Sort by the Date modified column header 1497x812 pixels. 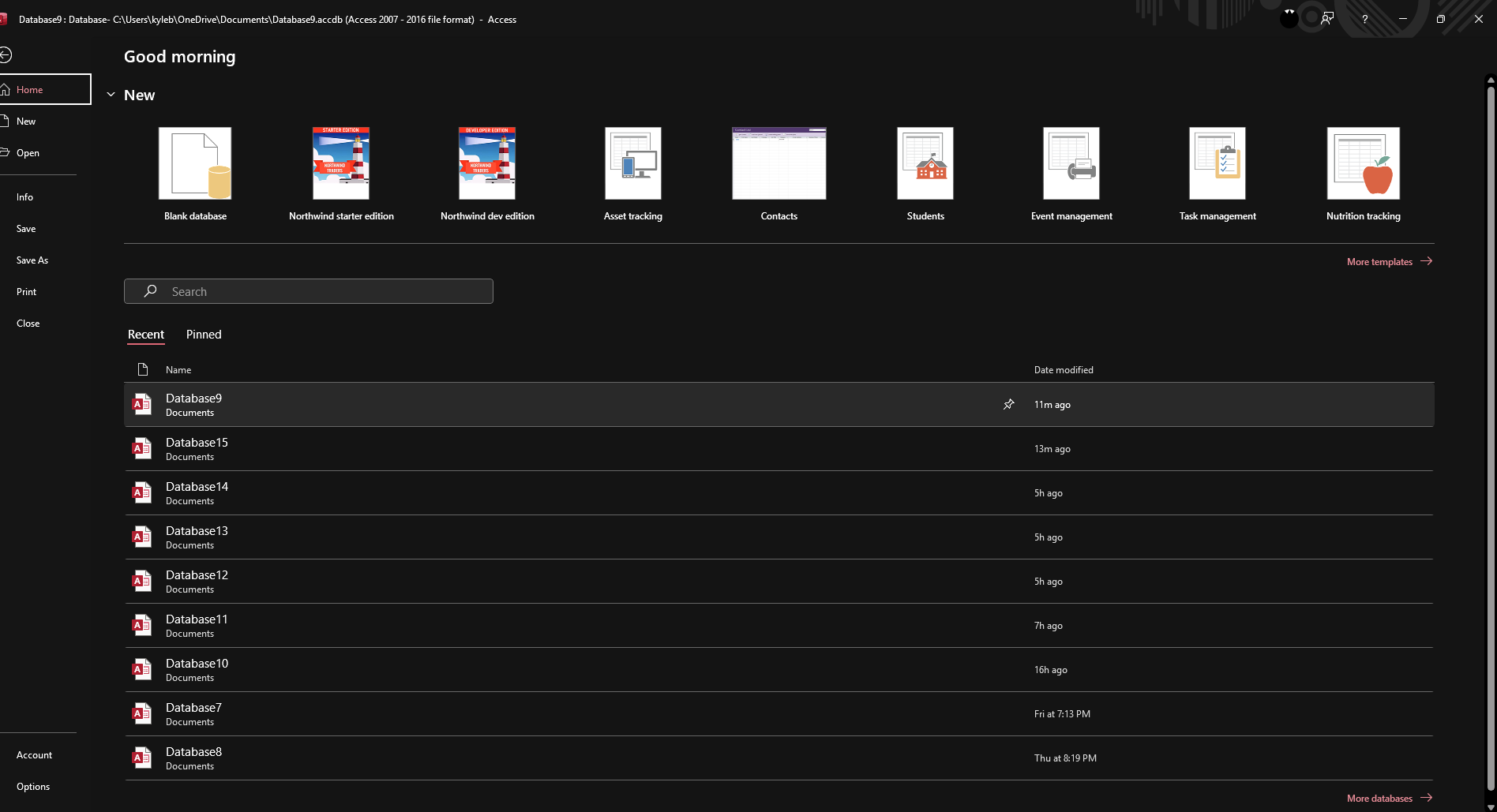click(x=1064, y=370)
